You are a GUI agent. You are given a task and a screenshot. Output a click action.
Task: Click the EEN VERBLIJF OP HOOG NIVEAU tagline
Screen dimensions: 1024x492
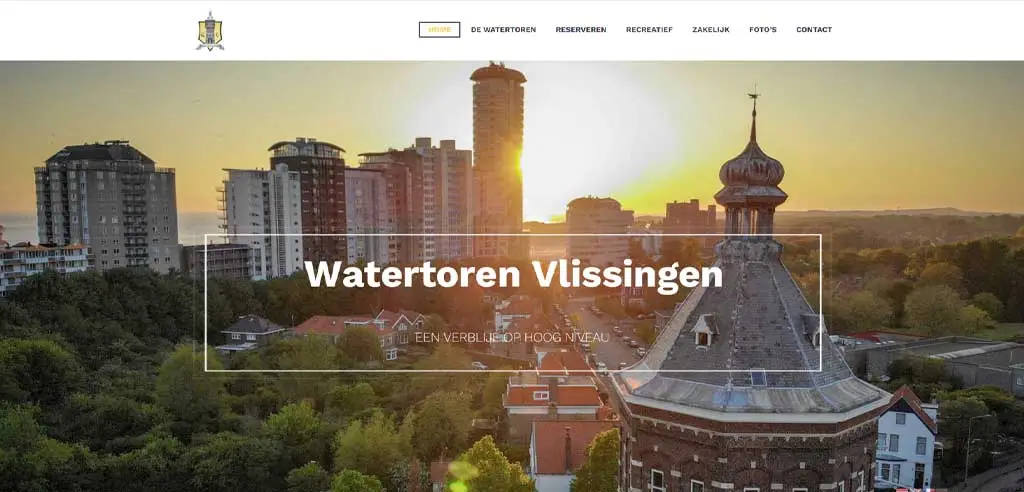point(512,338)
